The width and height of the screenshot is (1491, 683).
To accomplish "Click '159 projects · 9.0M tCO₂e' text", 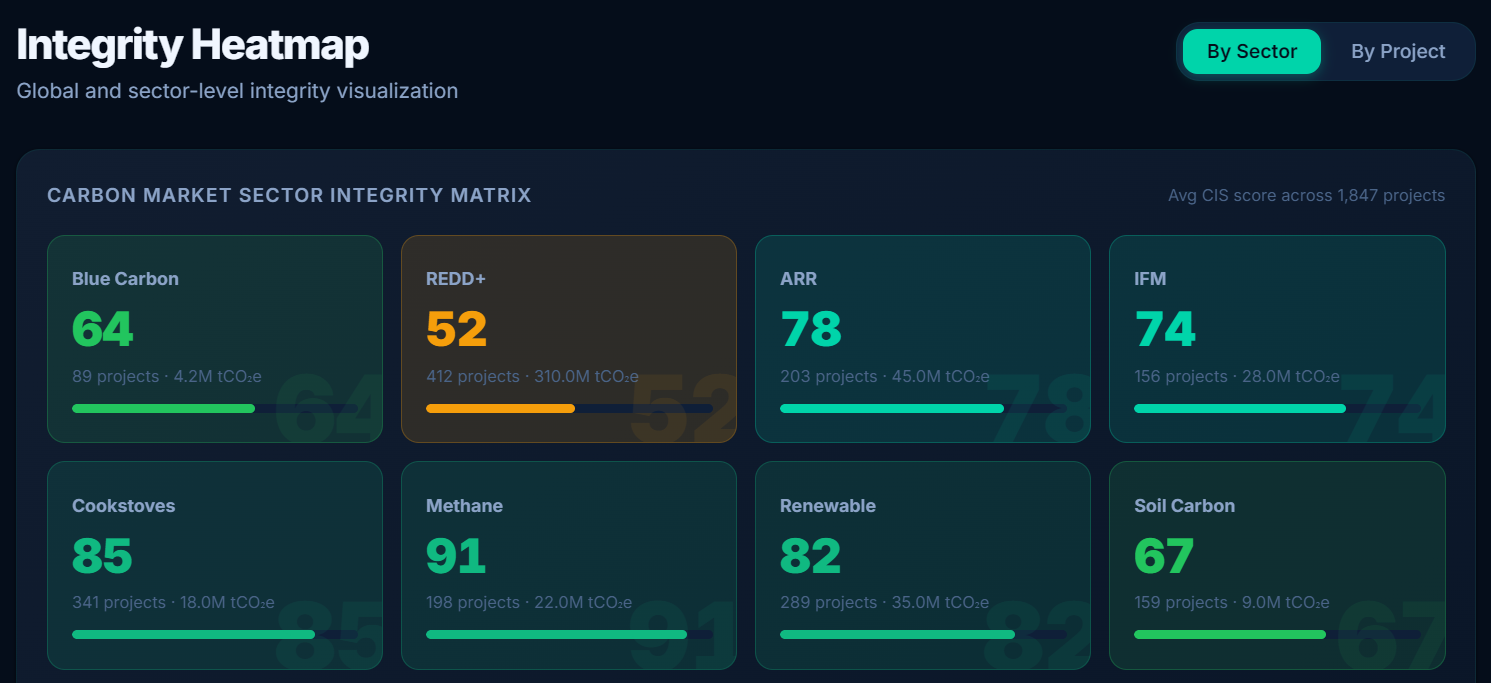I will point(1232,603).
